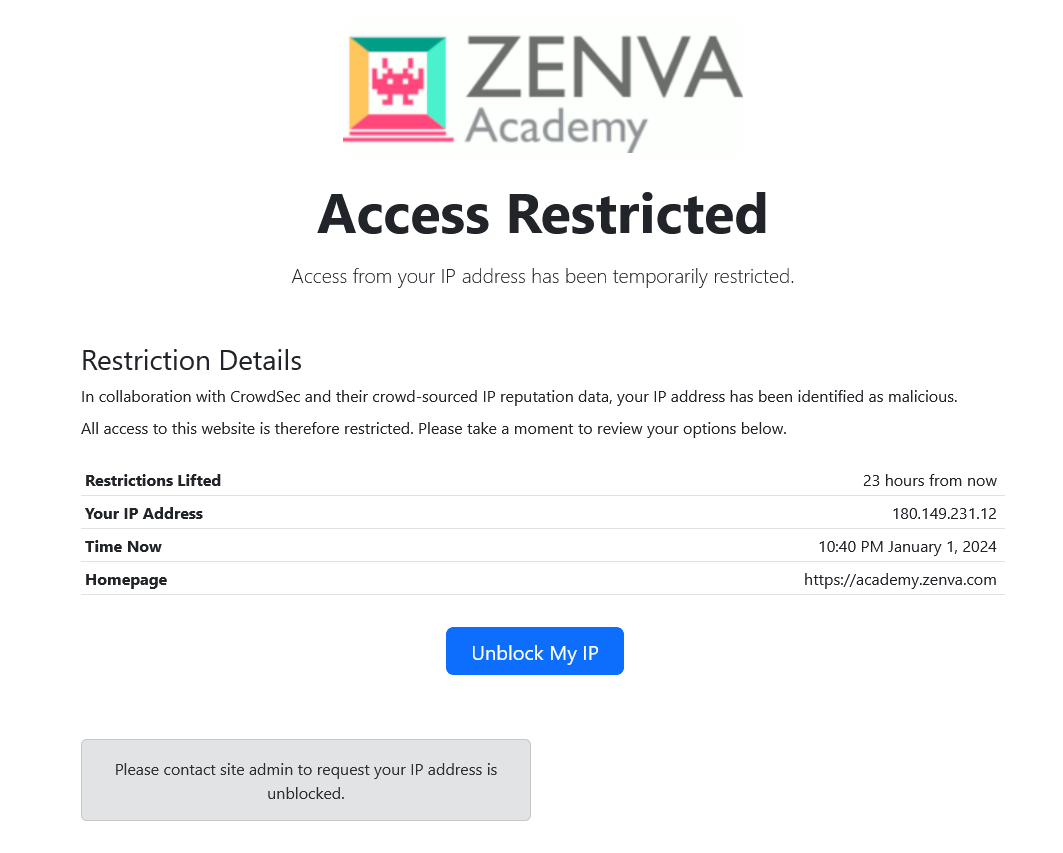This screenshot has height=853, width=1063.
Task: Click the Homepage row label
Action: 126,580
